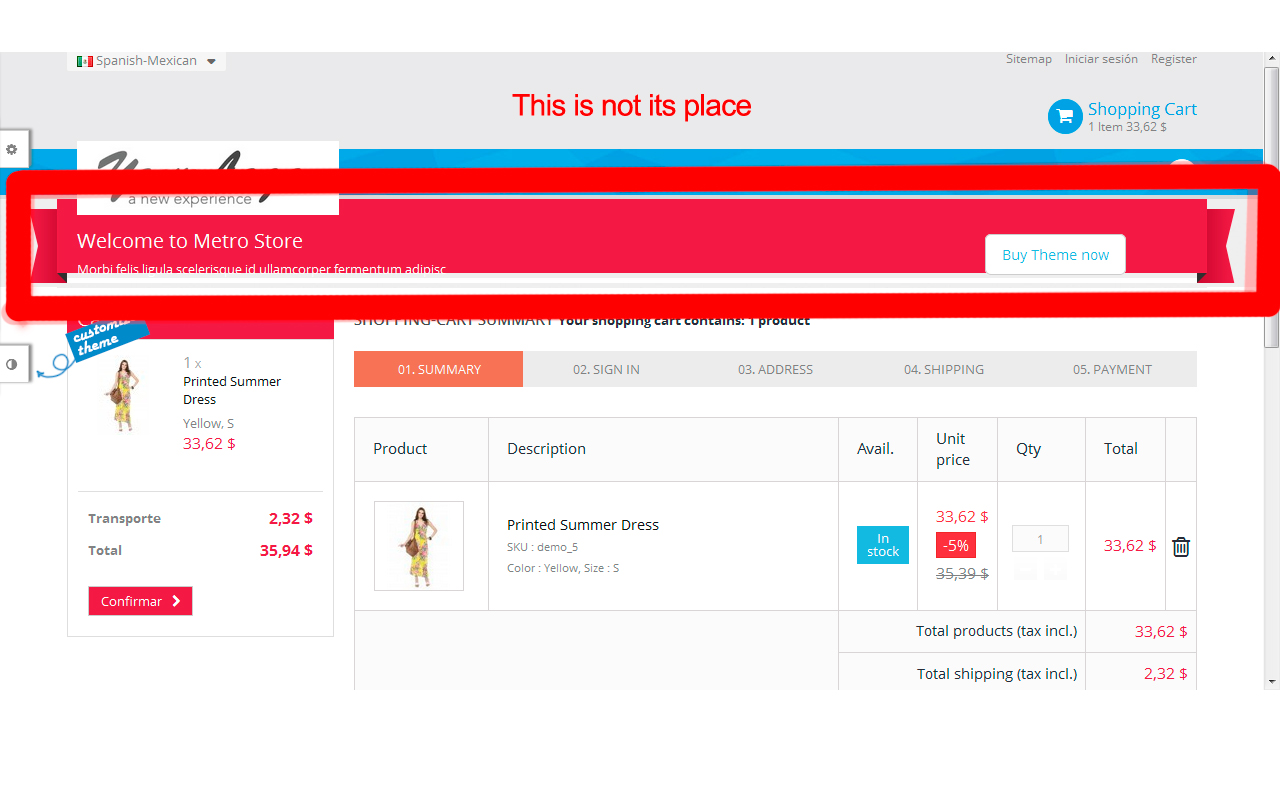This screenshot has height=800, width=1280.
Task: Click the scrollbar down arrow
Action: [x=1272, y=682]
